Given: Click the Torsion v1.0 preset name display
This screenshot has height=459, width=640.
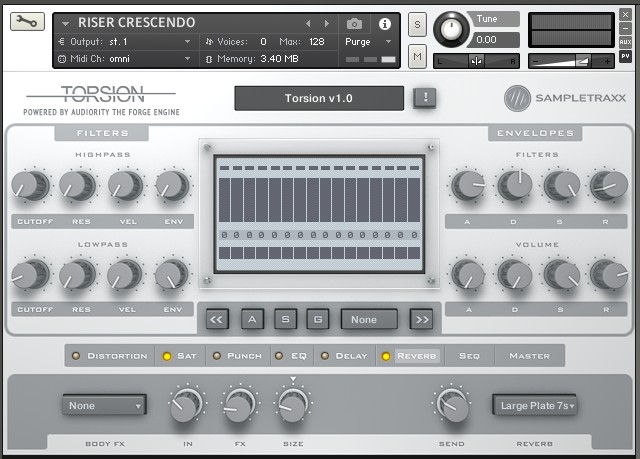Looking at the screenshot, I should (x=319, y=98).
